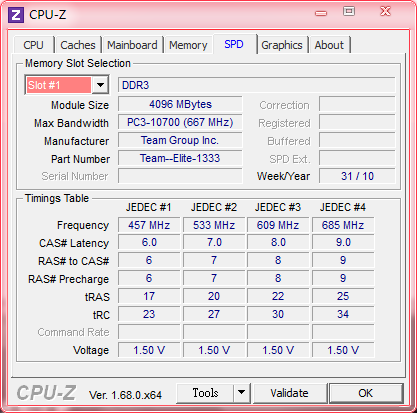The width and height of the screenshot is (417, 413).
Task: Select the Slot #1 combo box
Action: click(66, 85)
